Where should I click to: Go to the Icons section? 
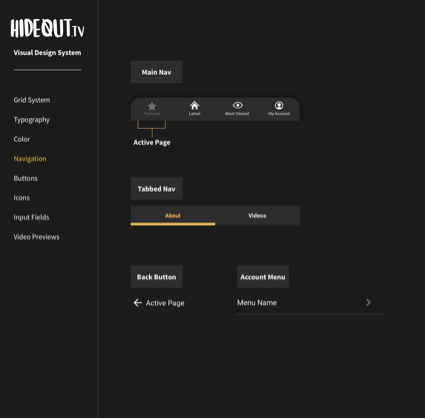tap(22, 198)
